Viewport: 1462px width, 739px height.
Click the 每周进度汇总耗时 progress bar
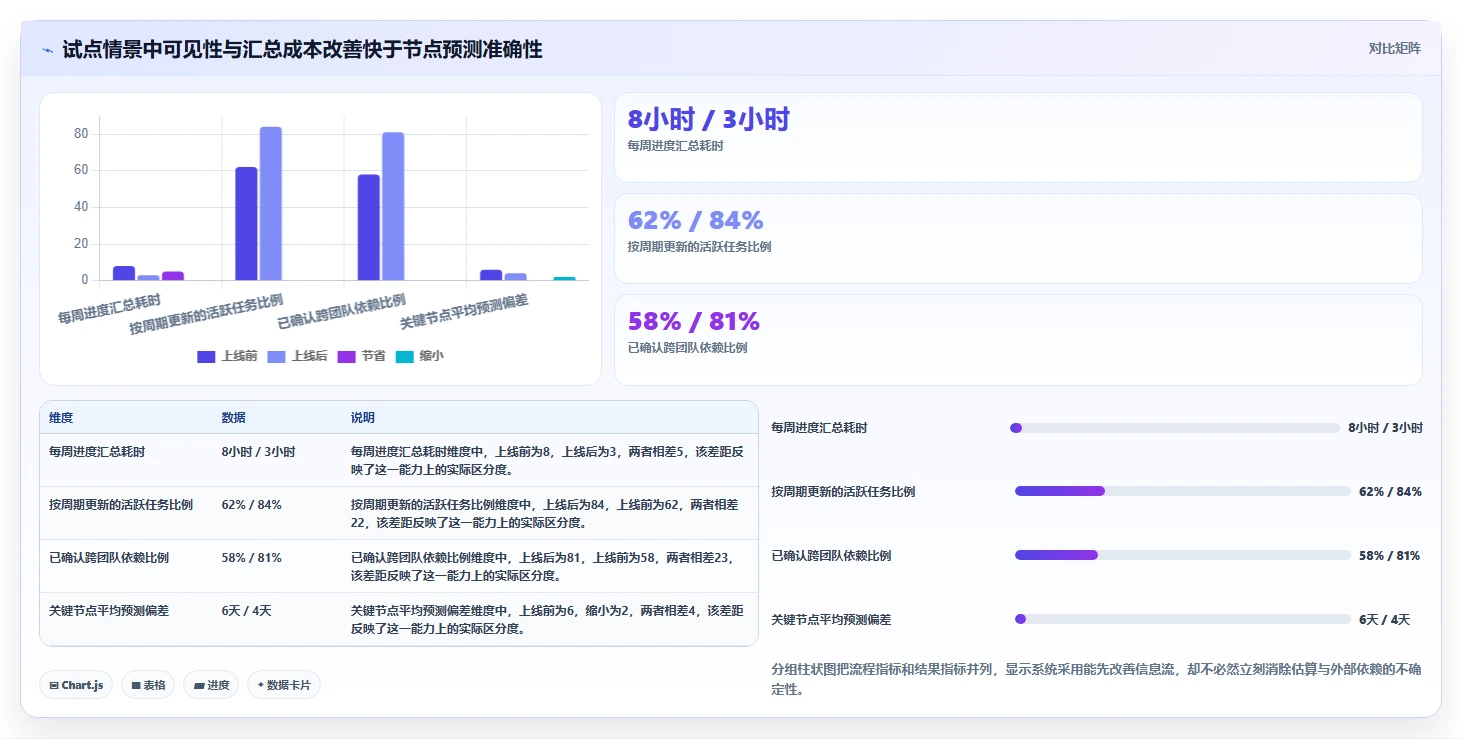click(1175, 428)
